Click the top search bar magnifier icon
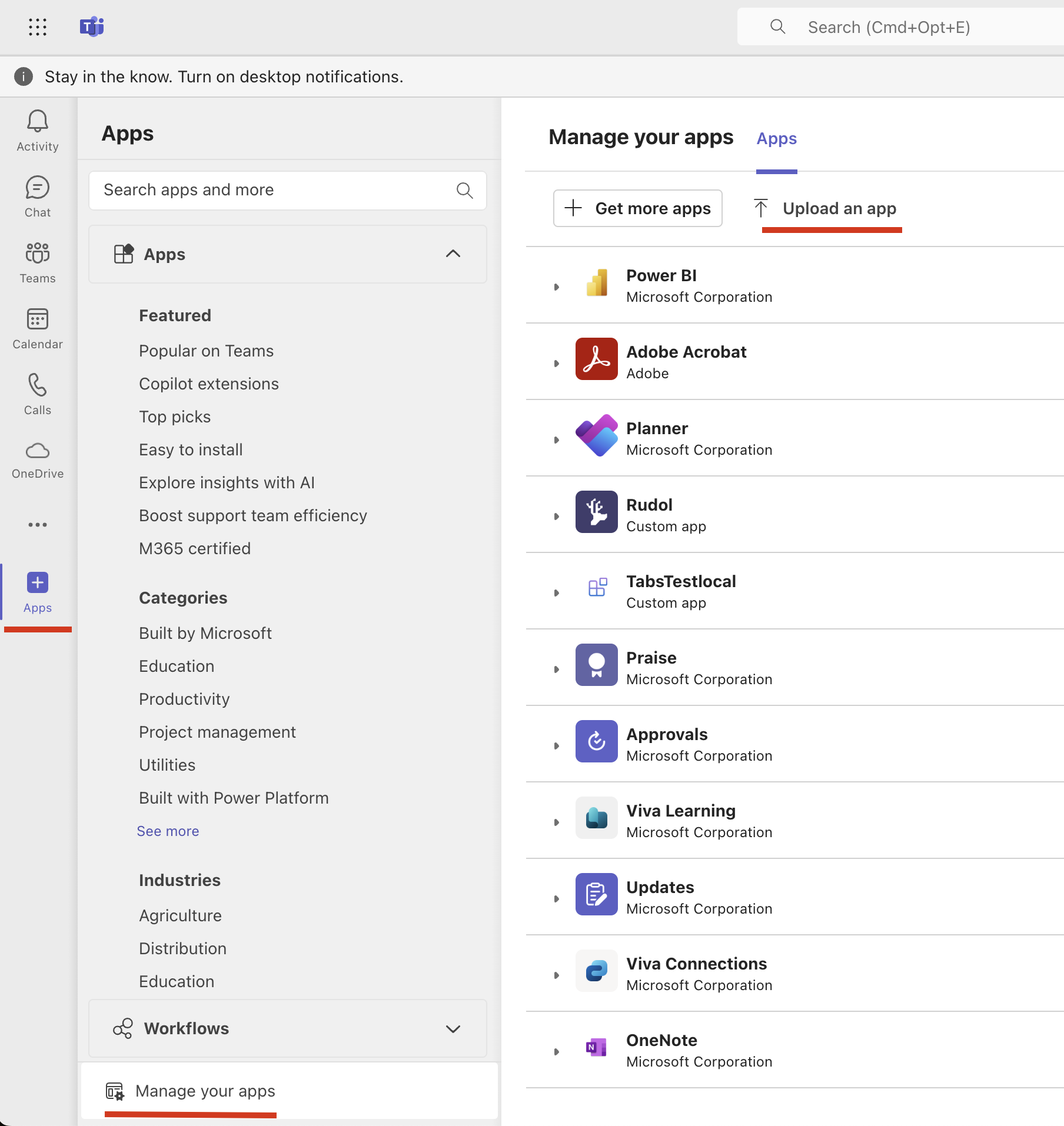 (777, 26)
